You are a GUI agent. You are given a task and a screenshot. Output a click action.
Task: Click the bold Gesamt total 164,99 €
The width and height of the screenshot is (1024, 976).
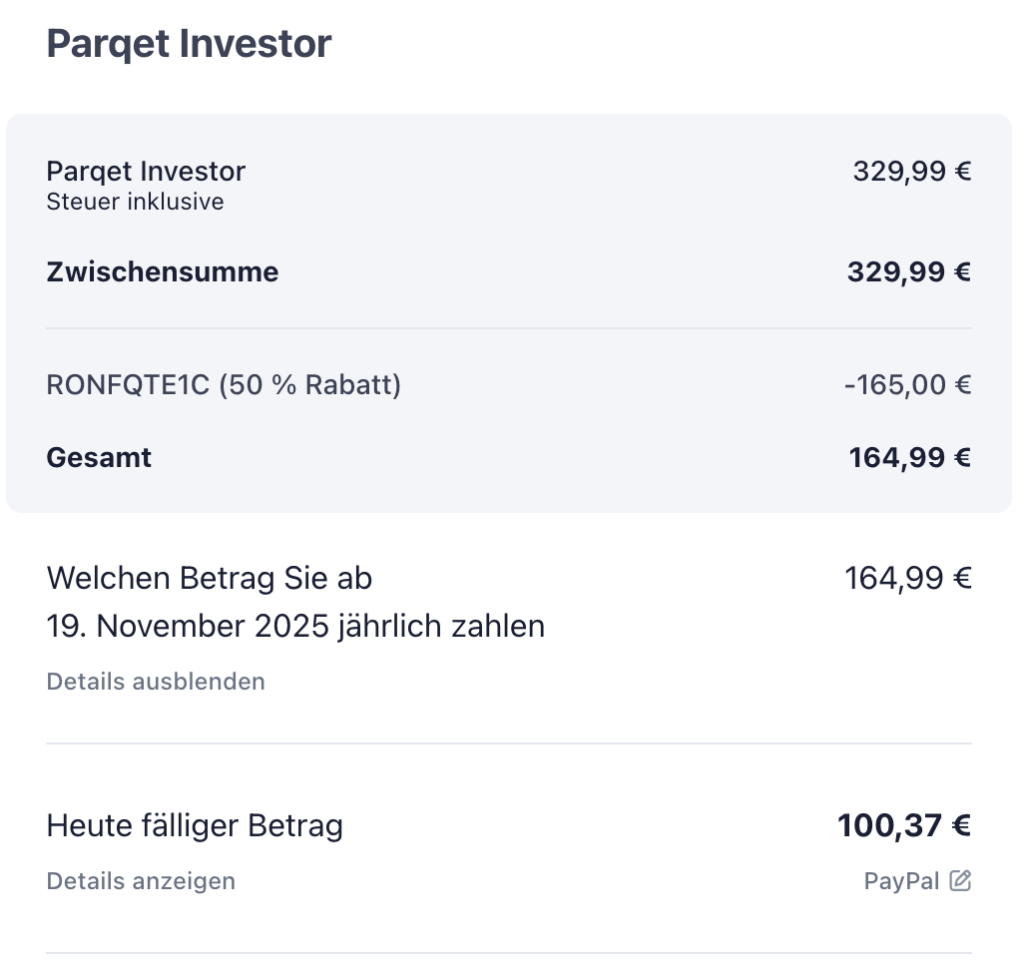[x=910, y=458]
